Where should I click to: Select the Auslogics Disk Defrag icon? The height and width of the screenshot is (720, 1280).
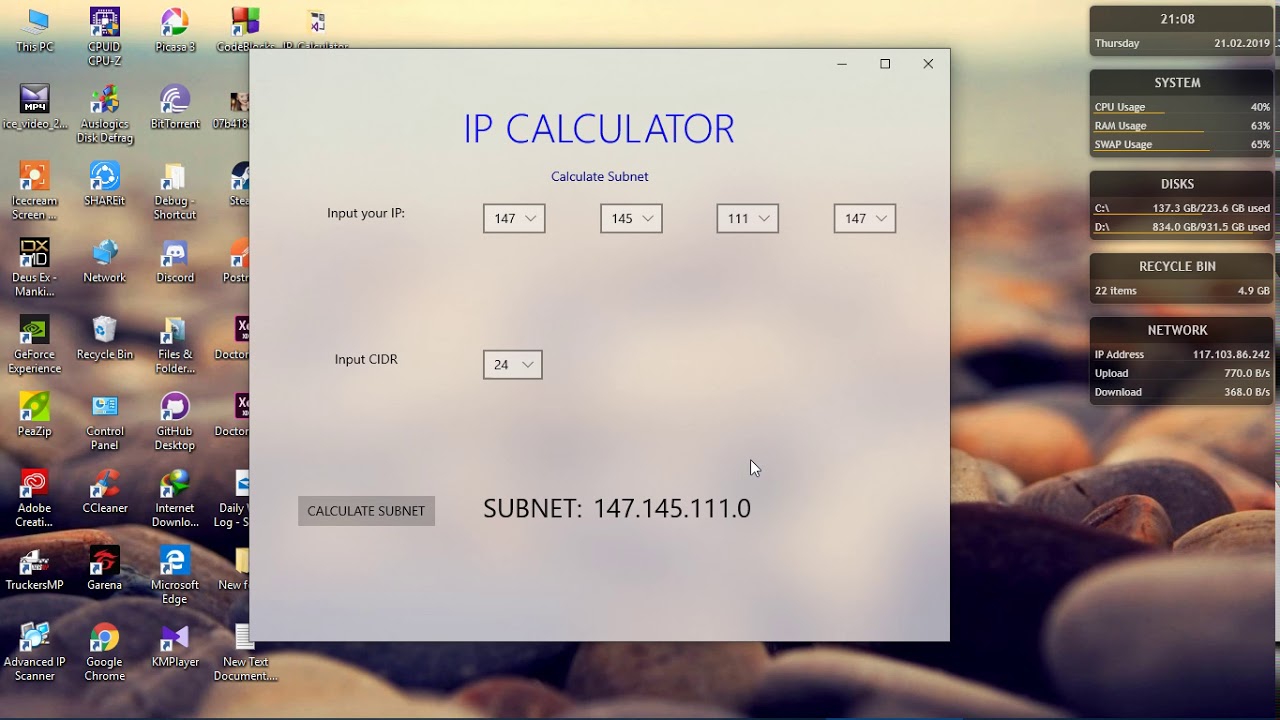pyautogui.click(x=105, y=114)
